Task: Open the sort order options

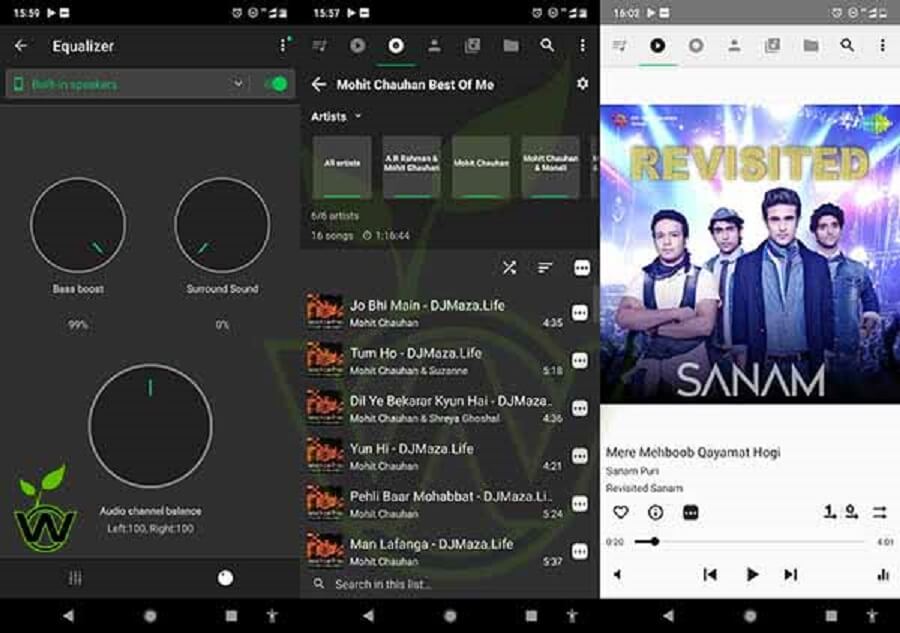Action: [x=545, y=268]
